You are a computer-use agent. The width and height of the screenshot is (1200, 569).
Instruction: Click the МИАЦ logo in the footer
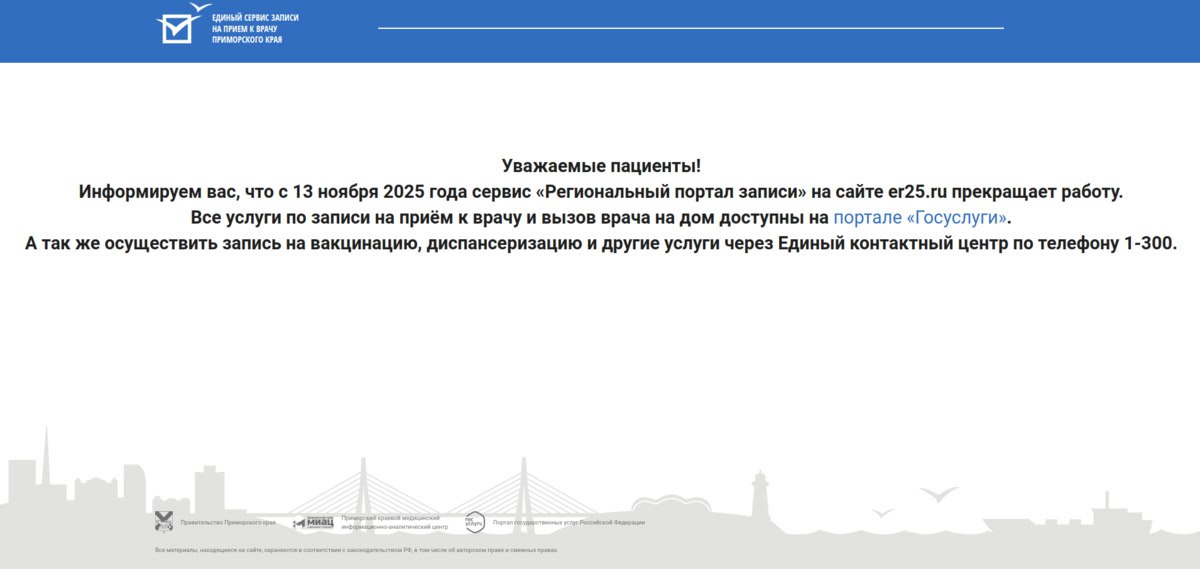pyautogui.click(x=313, y=522)
